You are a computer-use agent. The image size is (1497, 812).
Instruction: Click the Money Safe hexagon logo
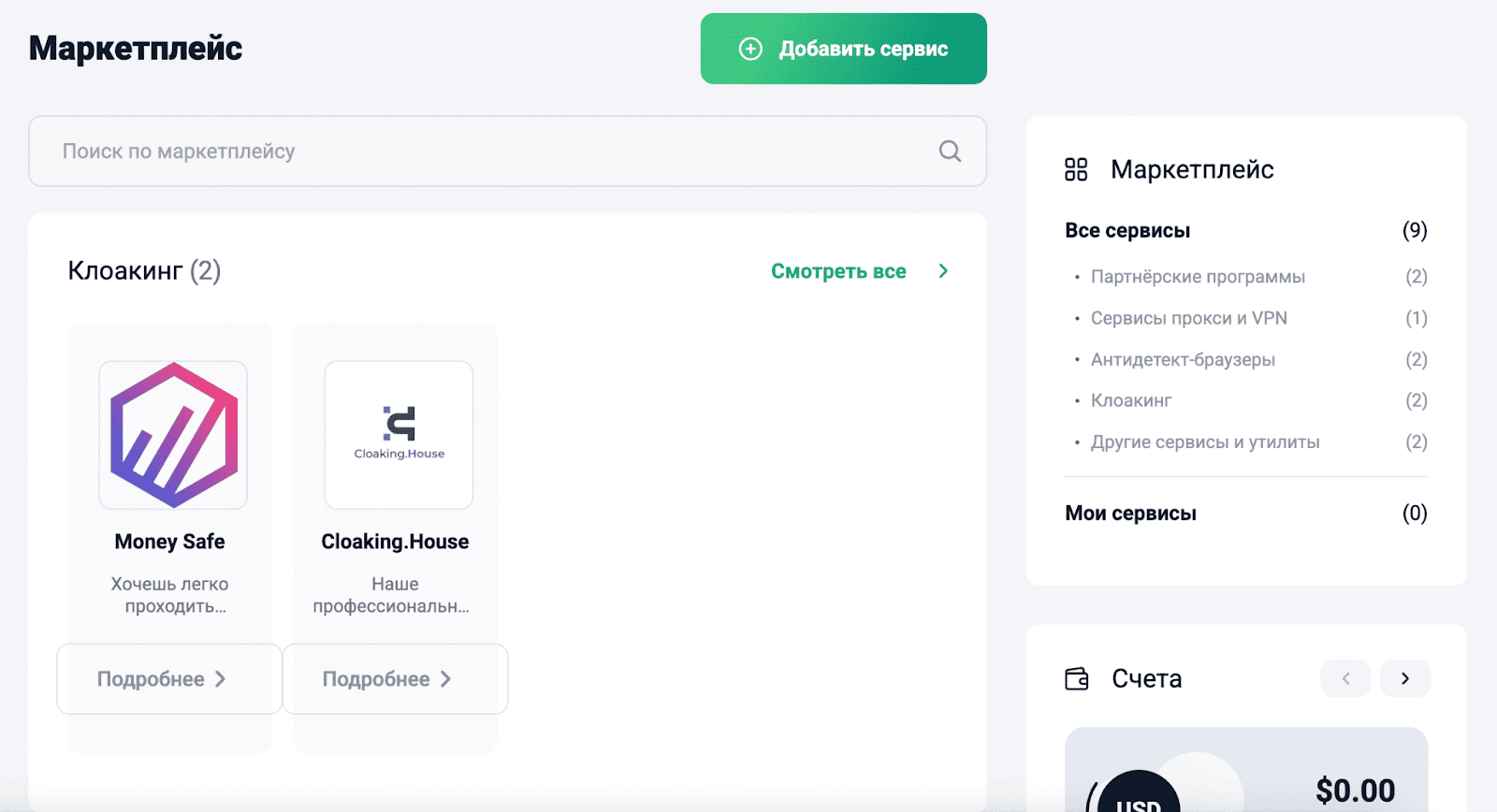click(173, 435)
